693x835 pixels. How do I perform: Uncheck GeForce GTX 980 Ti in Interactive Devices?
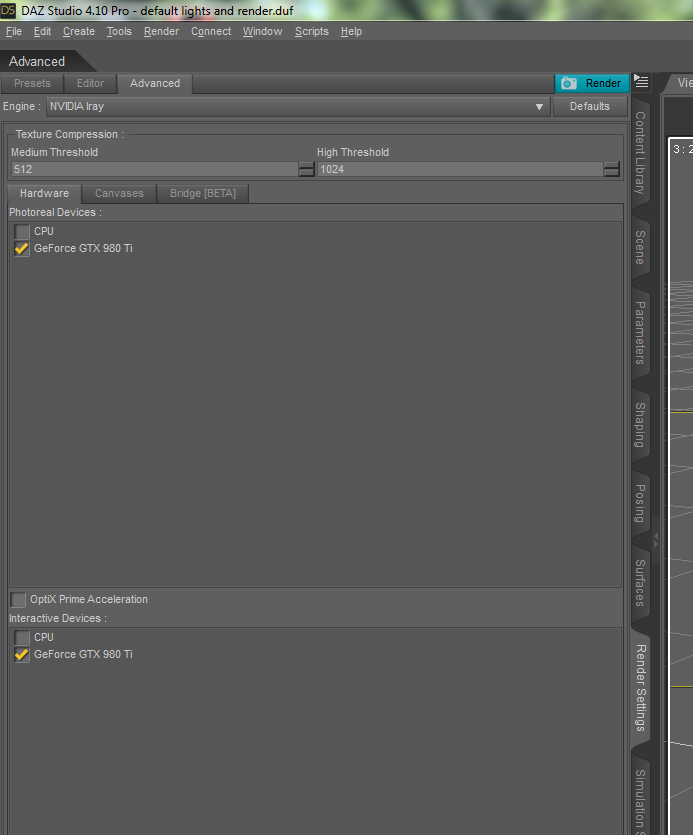pos(22,654)
